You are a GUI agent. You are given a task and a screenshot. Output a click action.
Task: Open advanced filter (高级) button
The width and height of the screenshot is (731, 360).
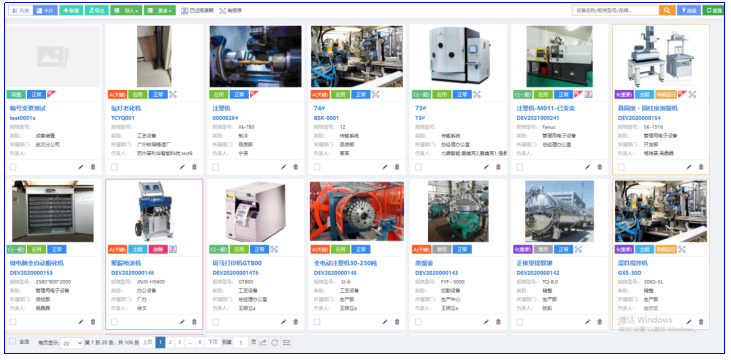coord(689,10)
